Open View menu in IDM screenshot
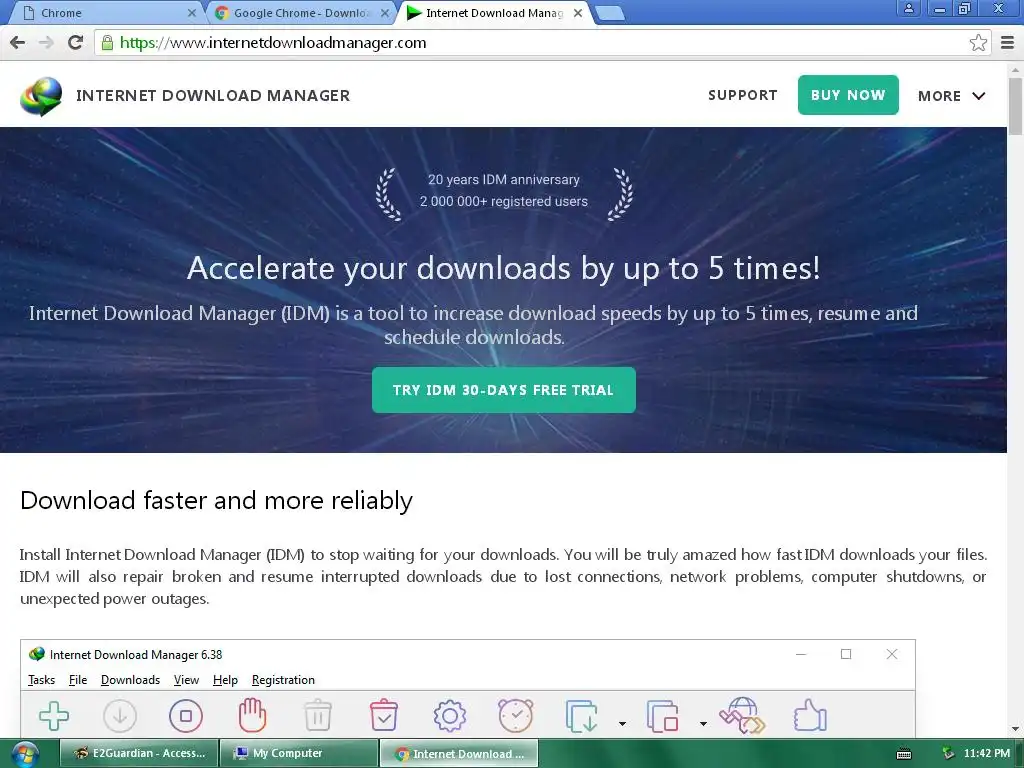This screenshot has height=768, width=1024. 186,680
